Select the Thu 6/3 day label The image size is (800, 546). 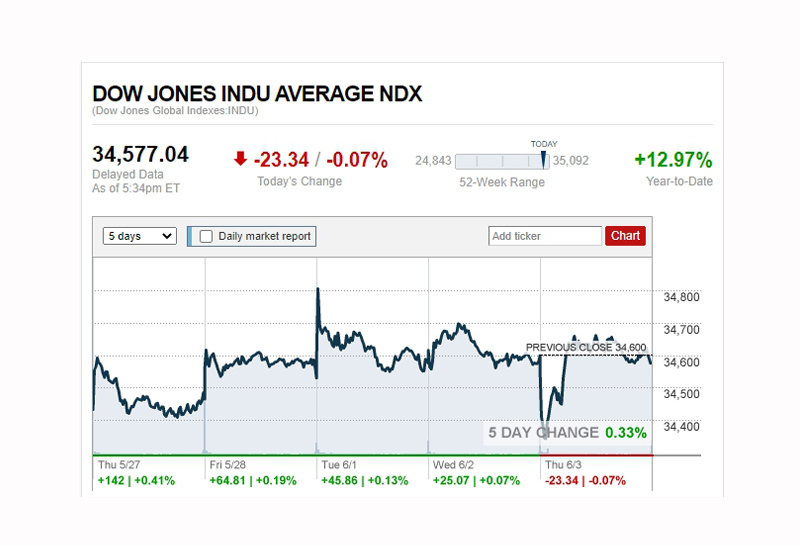pos(563,465)
